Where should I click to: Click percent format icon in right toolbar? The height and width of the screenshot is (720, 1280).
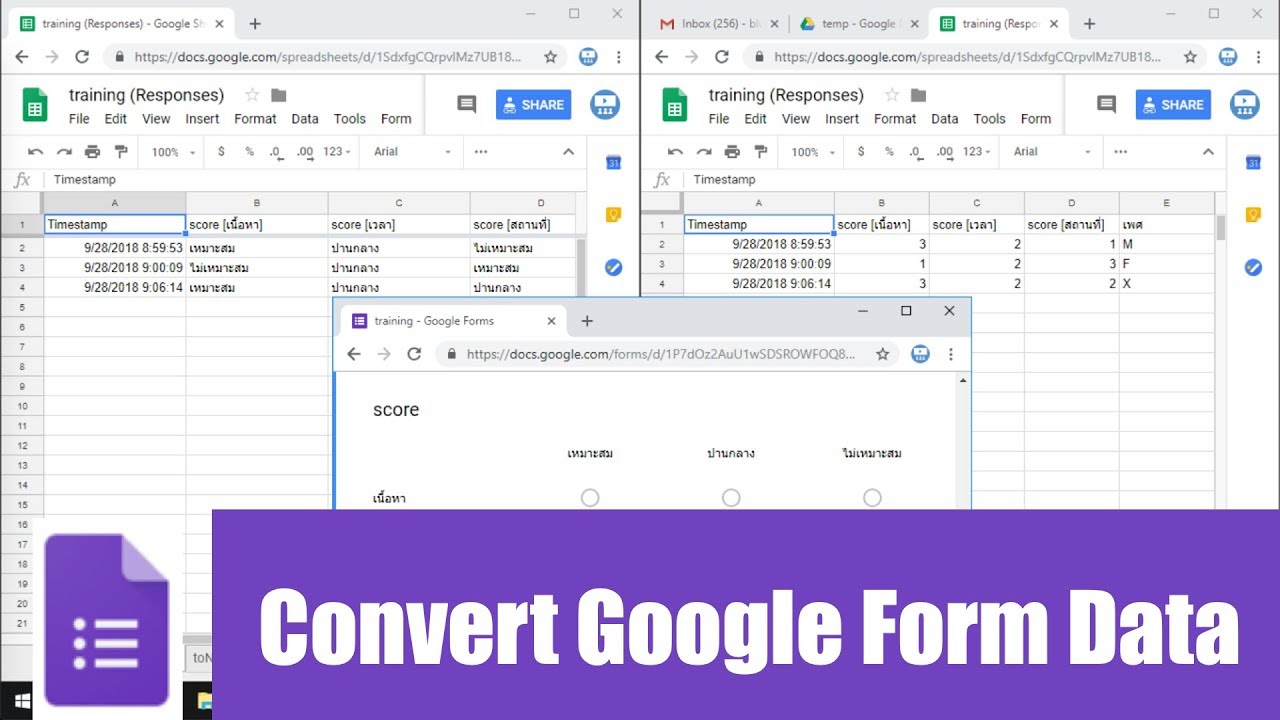(x=889, y=152)
